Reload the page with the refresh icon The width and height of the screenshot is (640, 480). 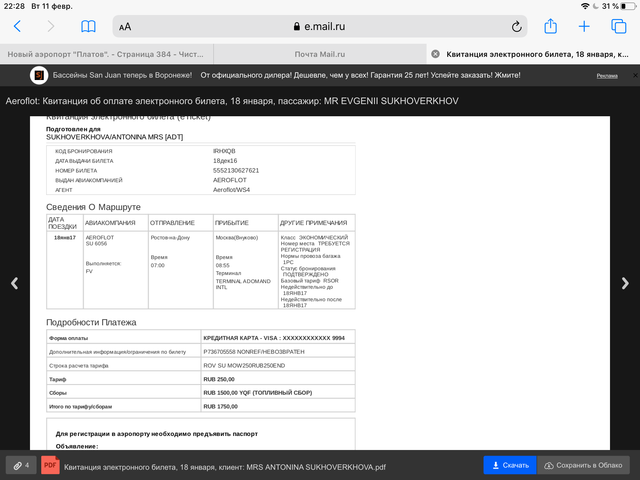tap(517, 27)
